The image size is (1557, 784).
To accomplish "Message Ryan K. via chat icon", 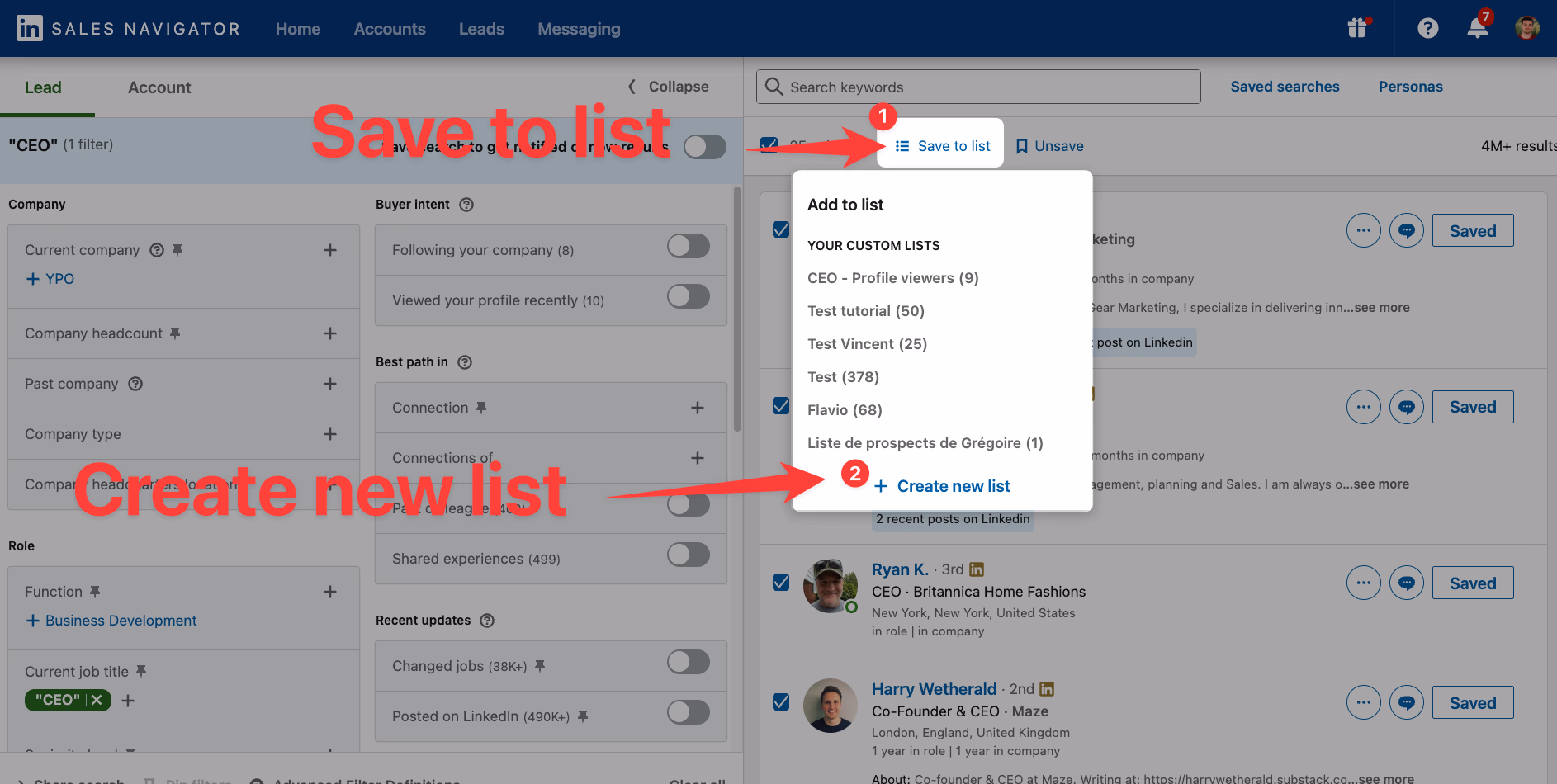I will (1407, 583).
